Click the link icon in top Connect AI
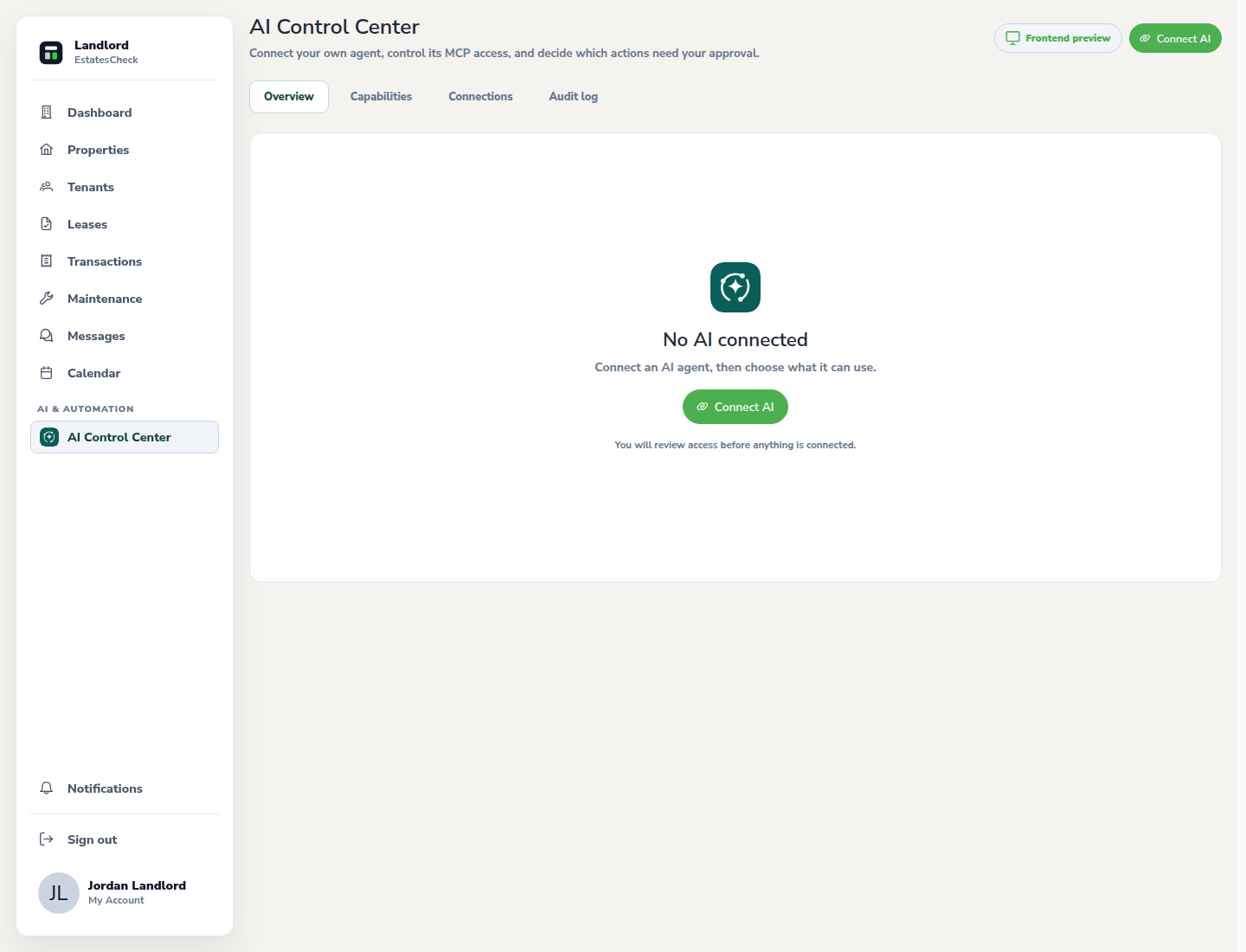Image resolution: width=1246 pixels, height=952 pixels. coord(1145,38)
